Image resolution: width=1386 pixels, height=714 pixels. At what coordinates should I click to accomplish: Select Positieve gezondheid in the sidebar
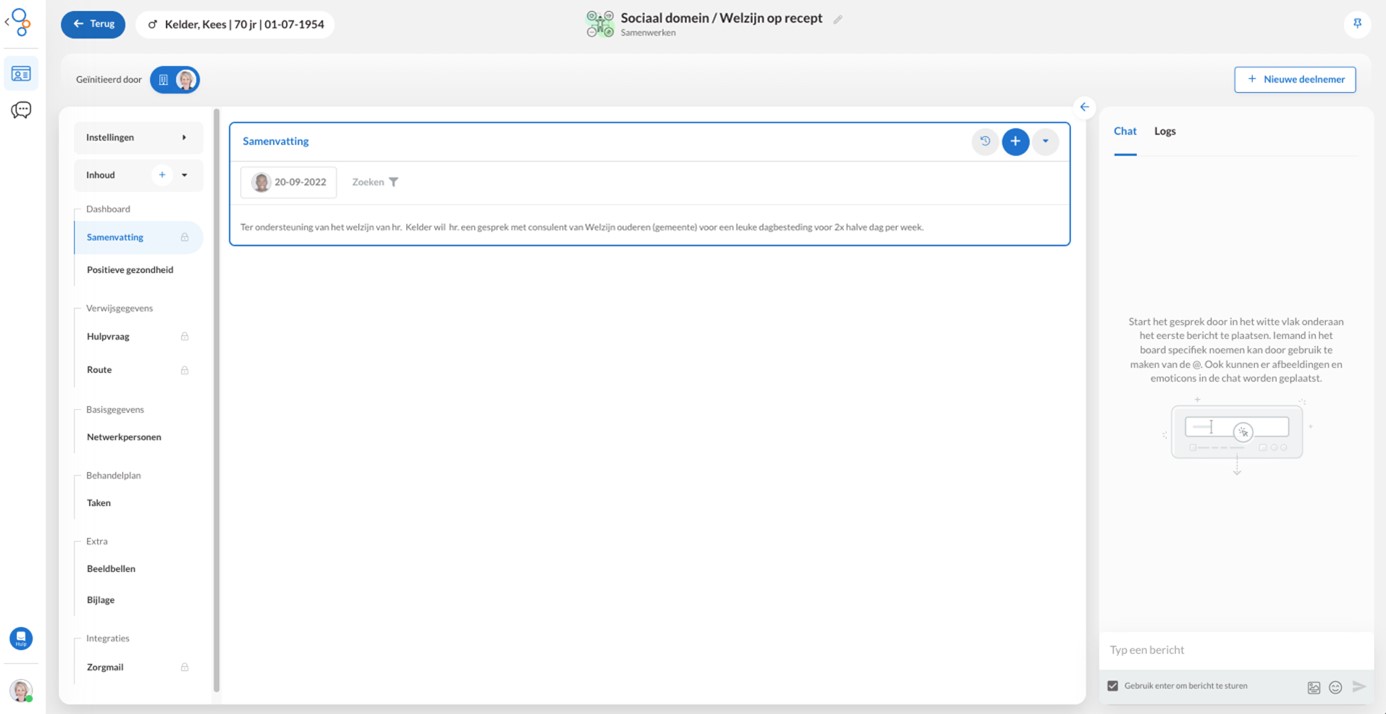pos(130,270)
